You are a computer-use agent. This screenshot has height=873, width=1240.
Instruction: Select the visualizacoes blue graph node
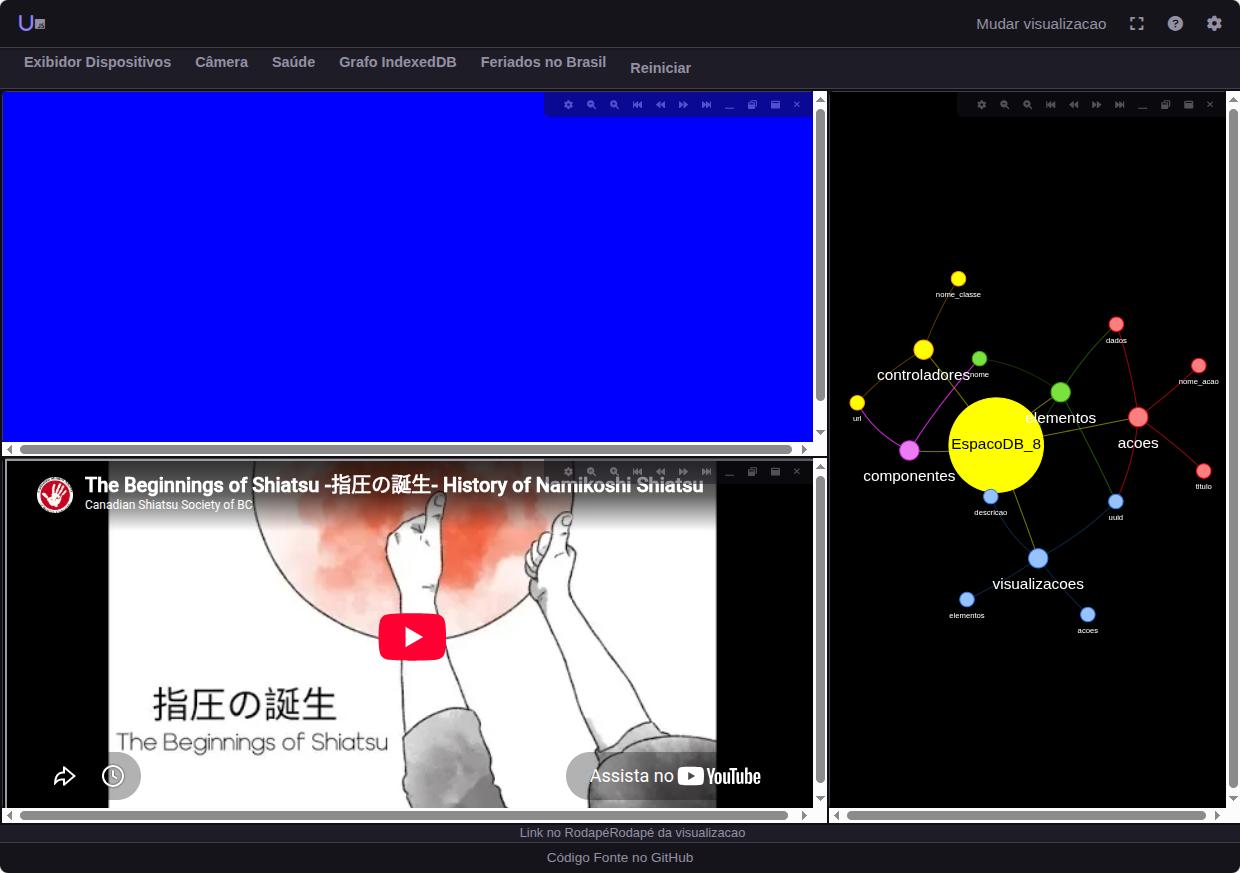(1038, 558)
